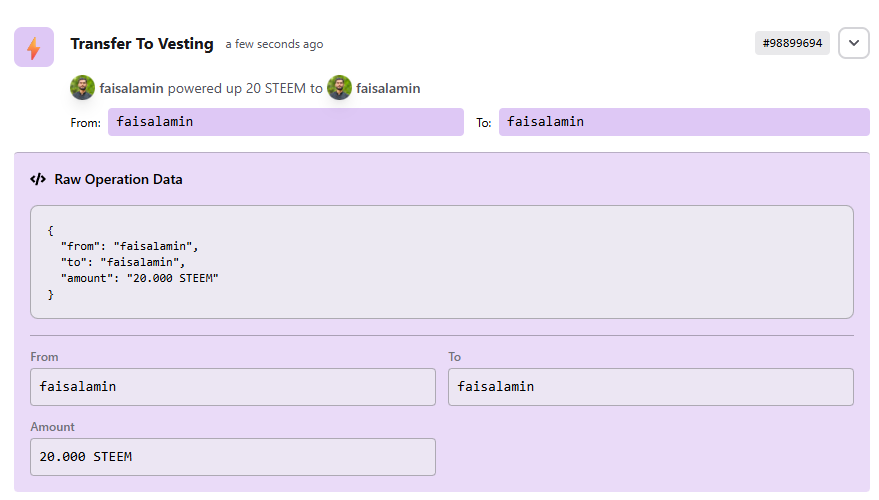This screenshot has width=879, height=500.
Task: Open block number #98899694
Action: point(792,43)
